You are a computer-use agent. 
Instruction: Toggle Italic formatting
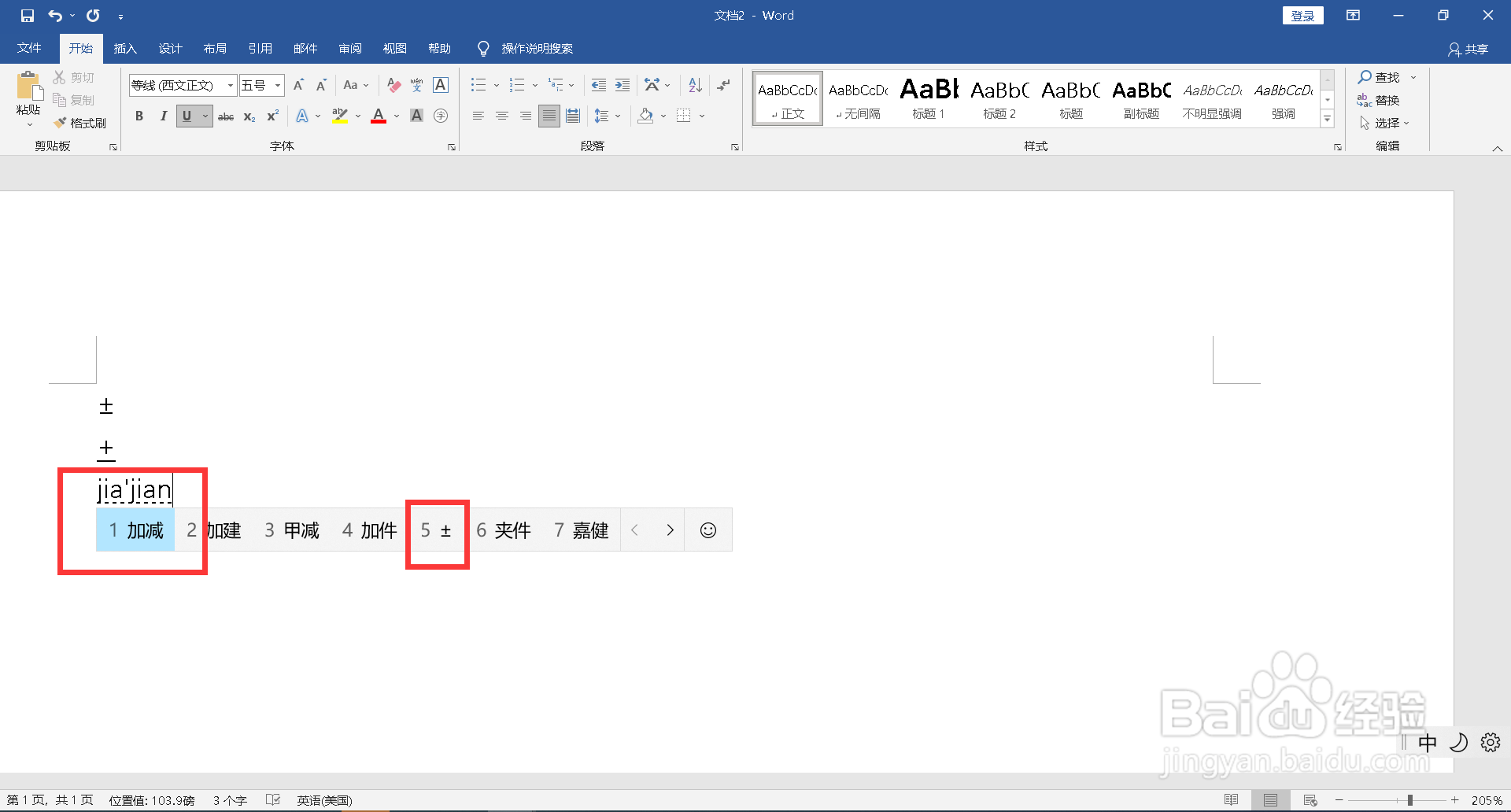pos(163,116)
